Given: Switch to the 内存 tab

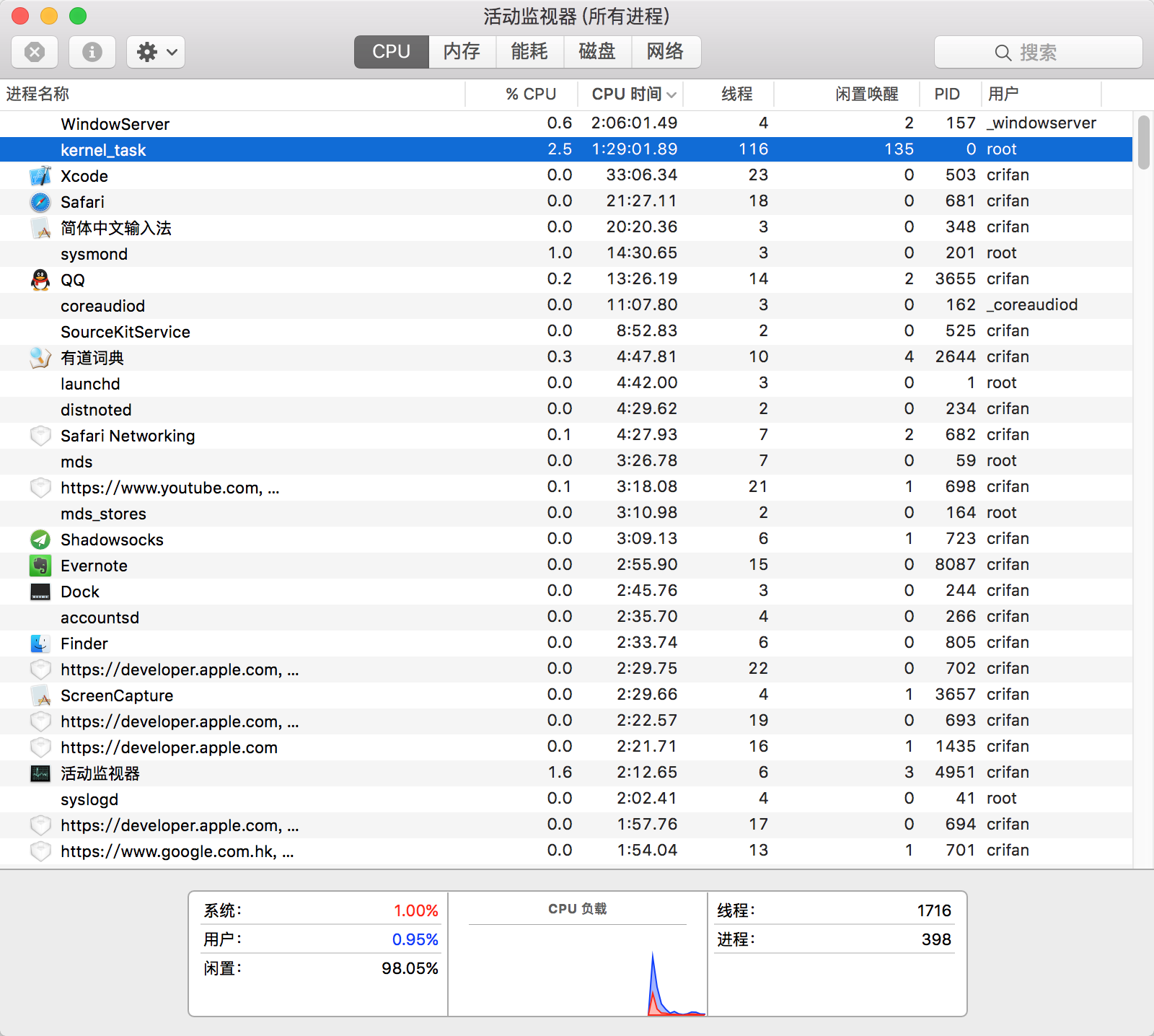Looking at the screenshot, I should coord(462,52).
